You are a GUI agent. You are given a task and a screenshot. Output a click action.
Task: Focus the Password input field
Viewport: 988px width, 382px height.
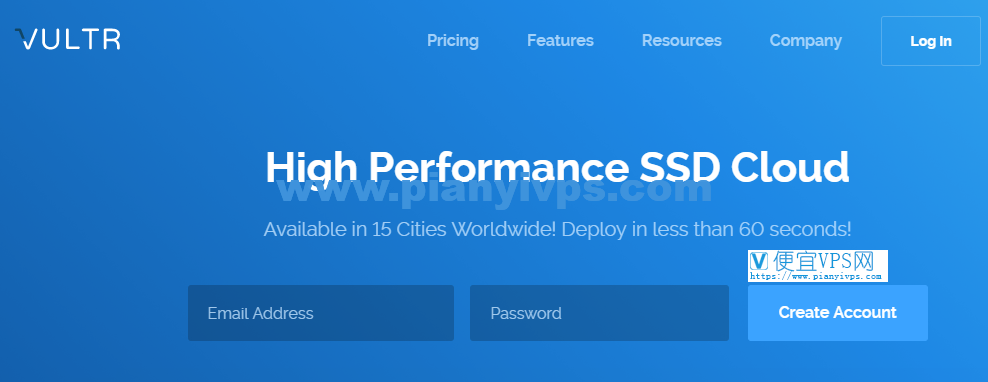(x=599, y=313)
